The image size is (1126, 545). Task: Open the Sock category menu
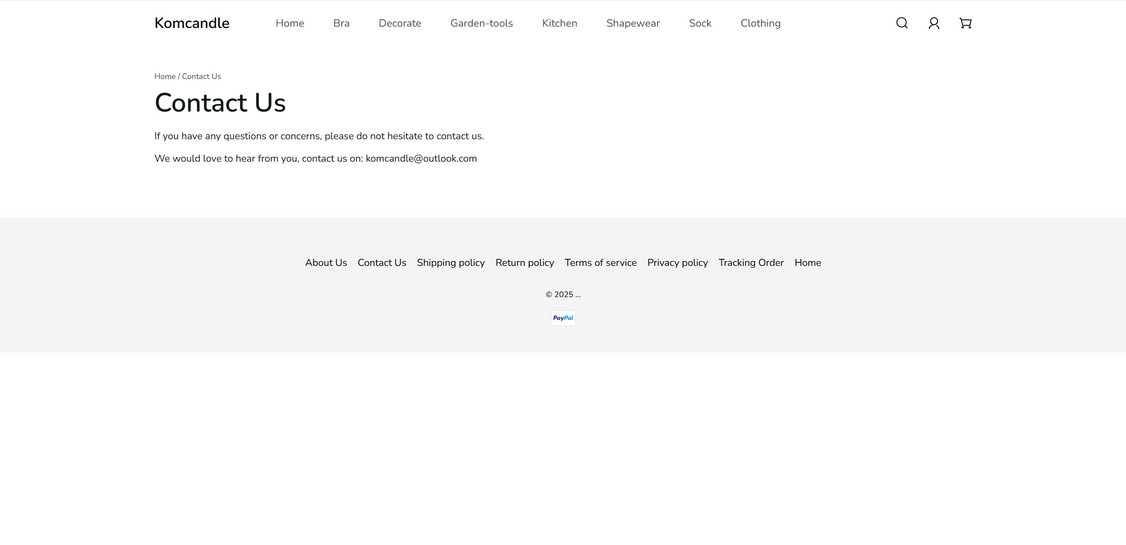click(700, 23)
